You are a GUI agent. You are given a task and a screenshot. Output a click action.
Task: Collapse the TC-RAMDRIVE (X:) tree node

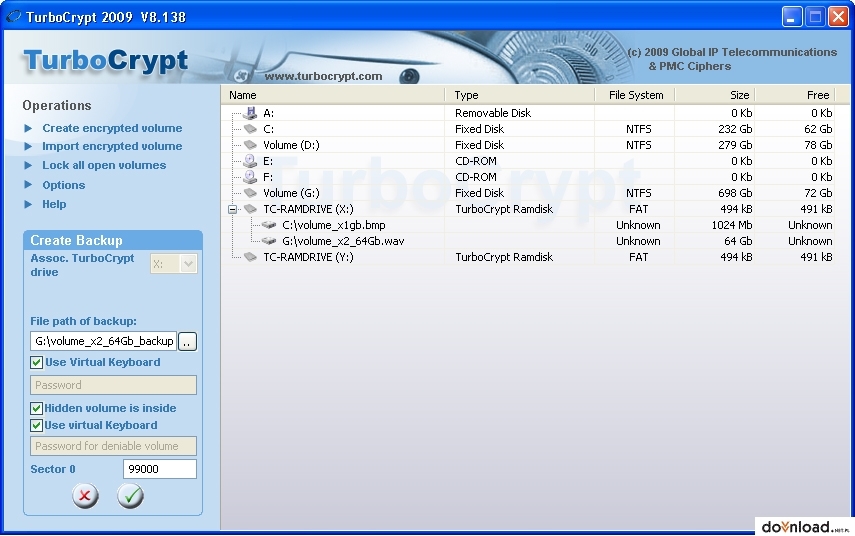point(232,209)
